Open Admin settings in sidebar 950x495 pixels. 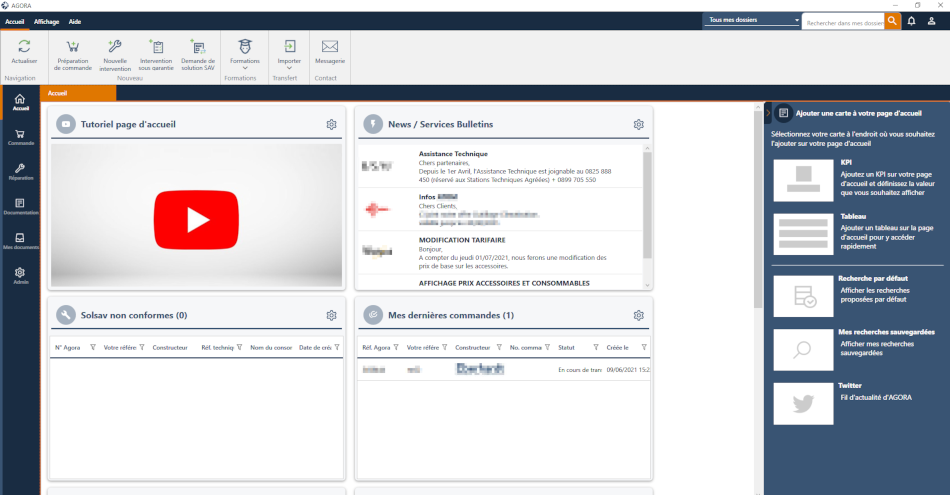(20, 275)
